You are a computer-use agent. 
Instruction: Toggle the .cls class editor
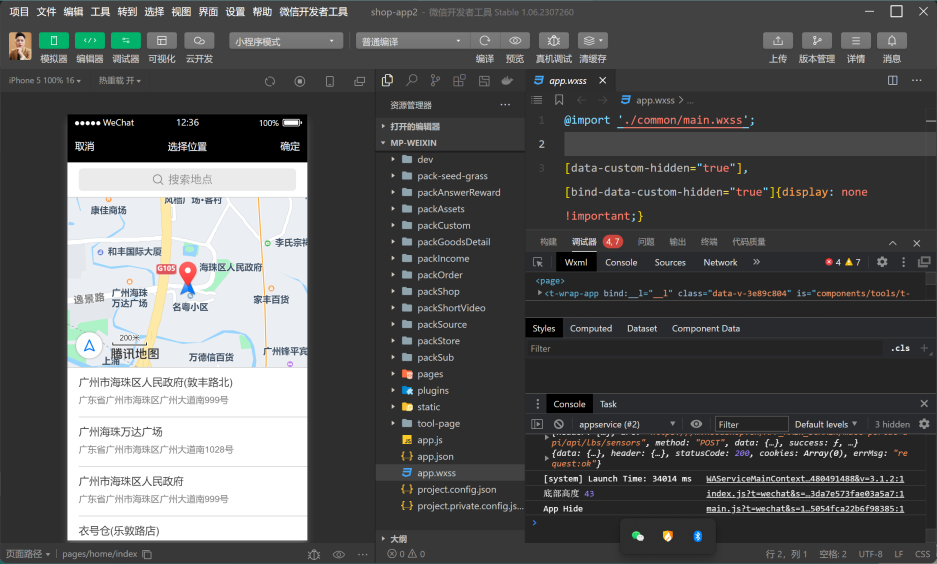coord(900,348)
